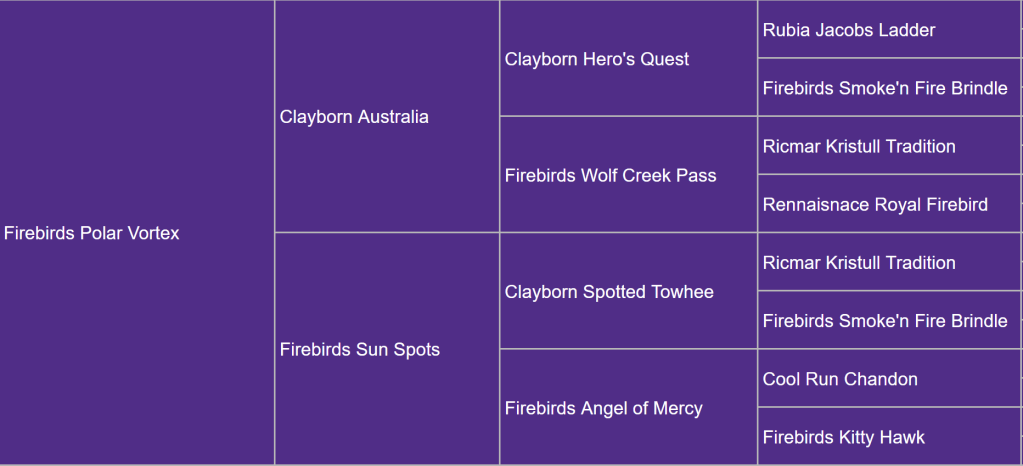Click Firebirds Wolf Creek Pass

610,175
